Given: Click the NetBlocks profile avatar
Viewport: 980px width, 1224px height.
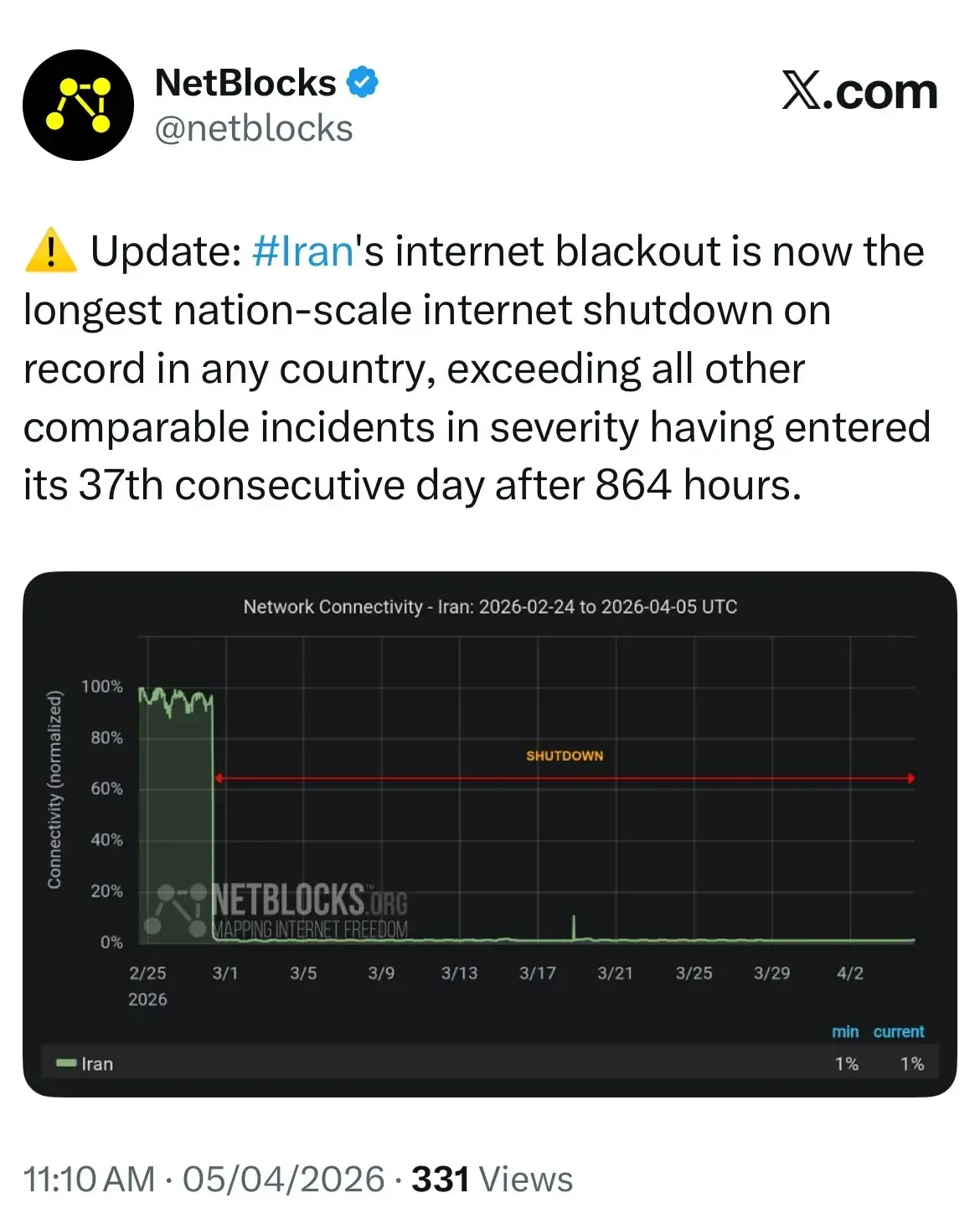Looking at the screenshot, I should point(78,106).
